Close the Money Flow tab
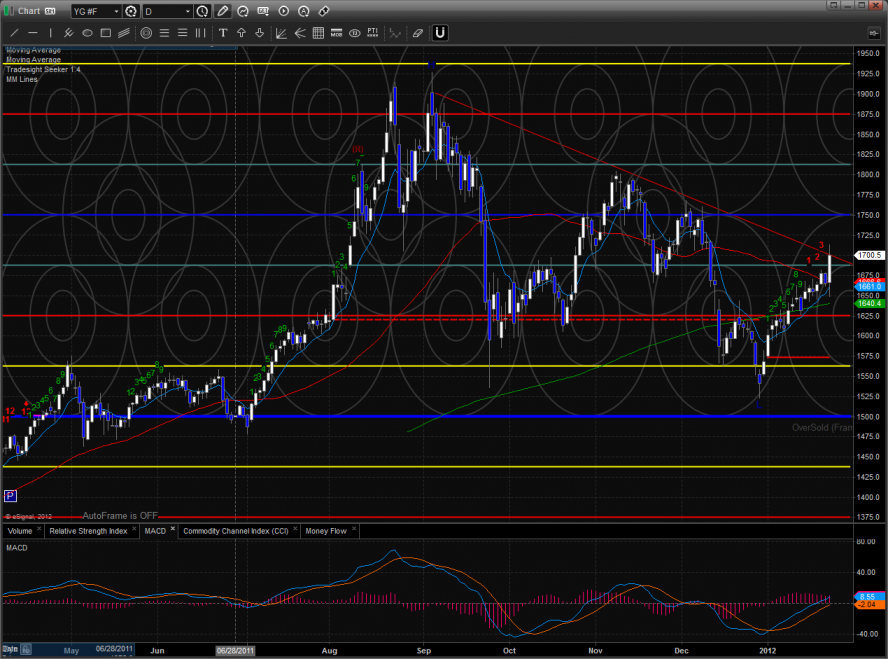Viewport: 888px width, 659px height. pos(354,529)
